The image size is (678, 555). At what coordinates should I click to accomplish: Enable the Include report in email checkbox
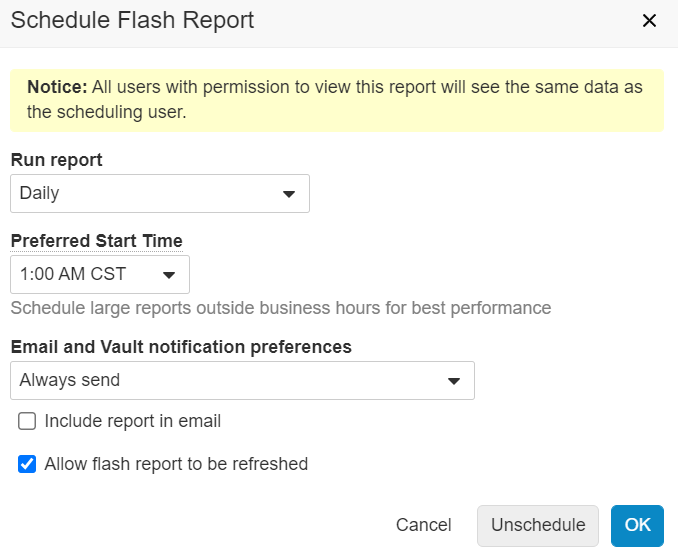[x=28, y=422]
